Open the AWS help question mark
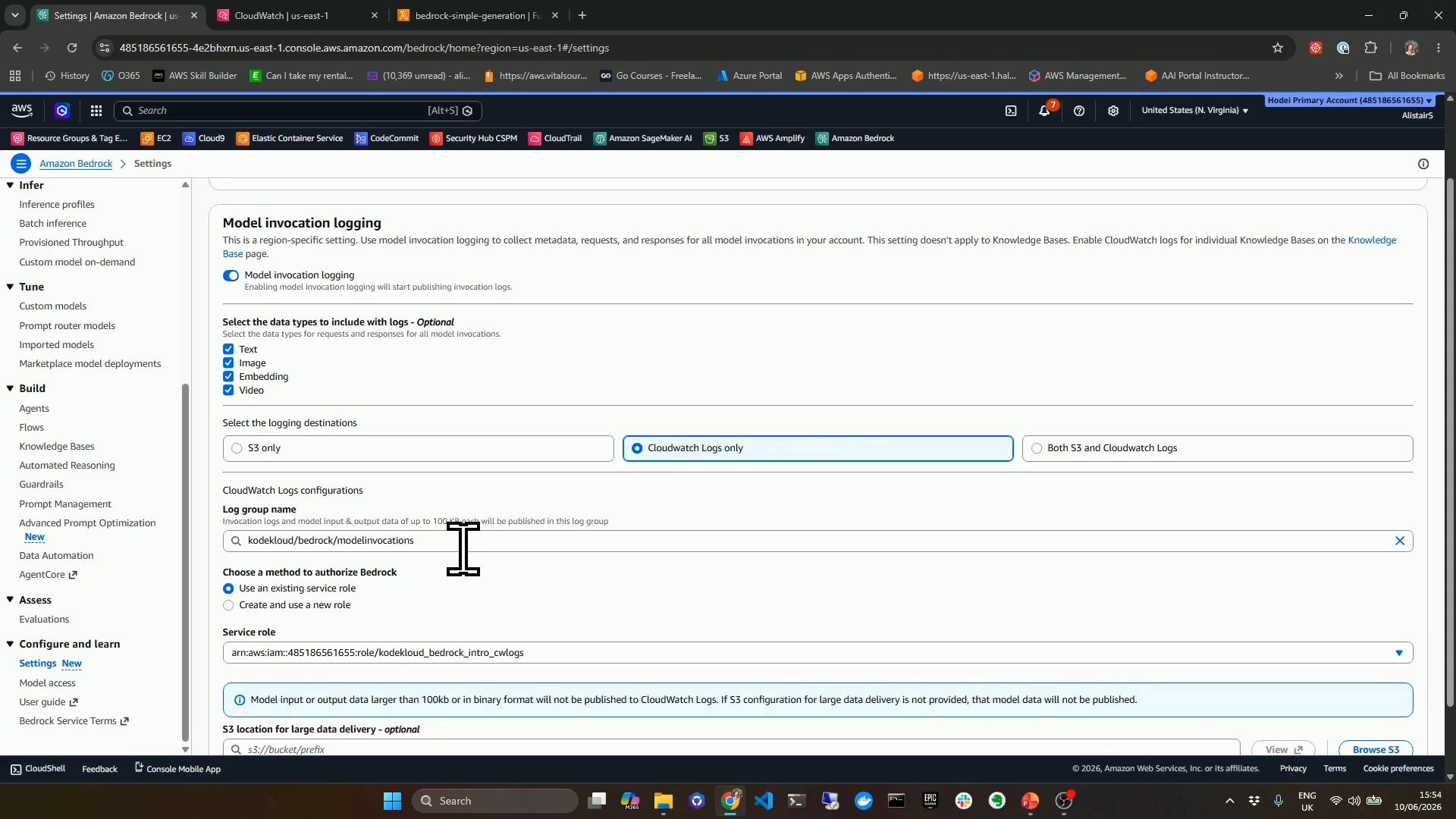 [1079, 111]
